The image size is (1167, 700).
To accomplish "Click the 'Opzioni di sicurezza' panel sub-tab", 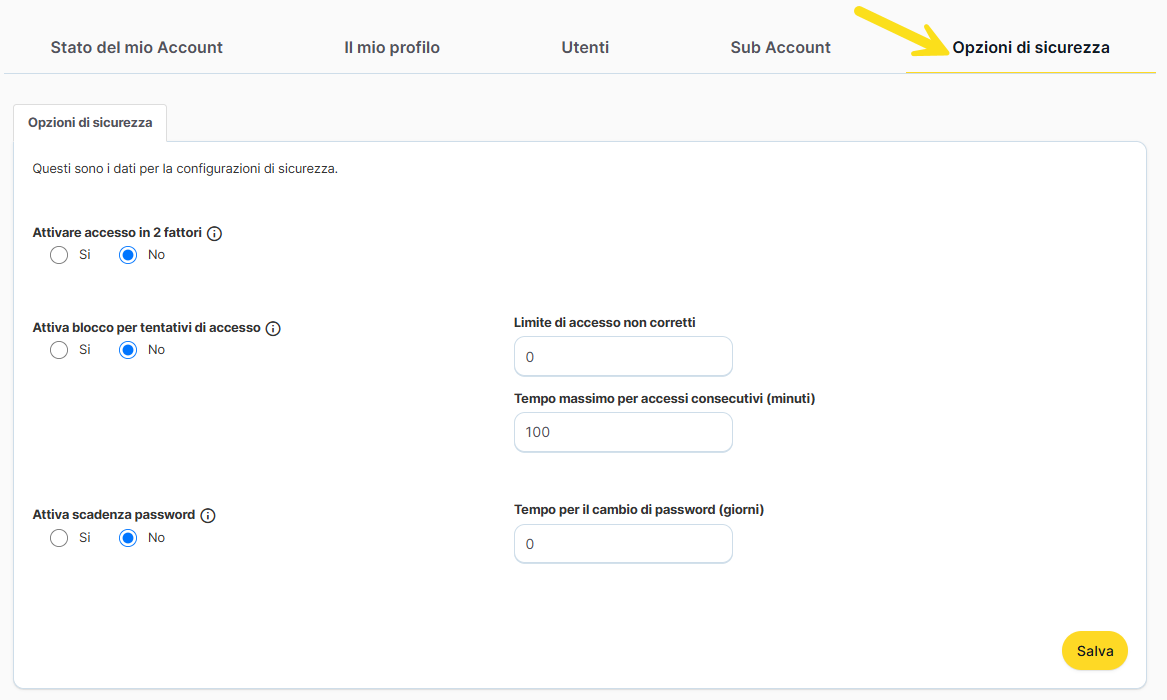I will (90, 122).
